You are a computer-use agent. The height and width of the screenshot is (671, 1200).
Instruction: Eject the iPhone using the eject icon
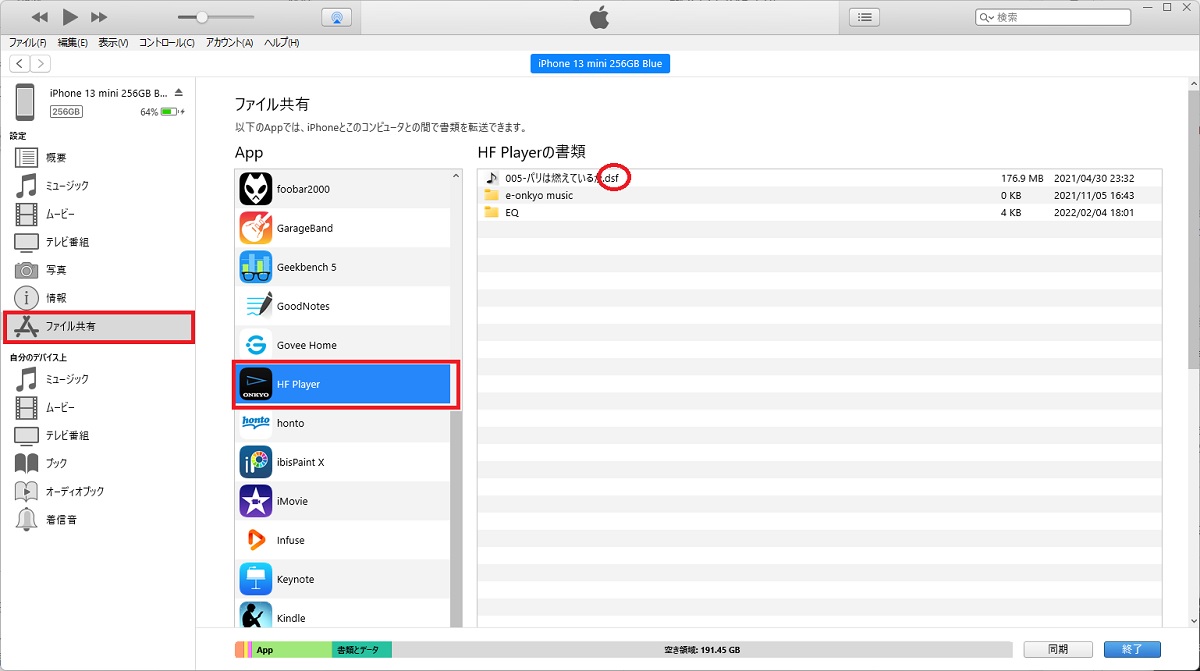coord(178,93)
